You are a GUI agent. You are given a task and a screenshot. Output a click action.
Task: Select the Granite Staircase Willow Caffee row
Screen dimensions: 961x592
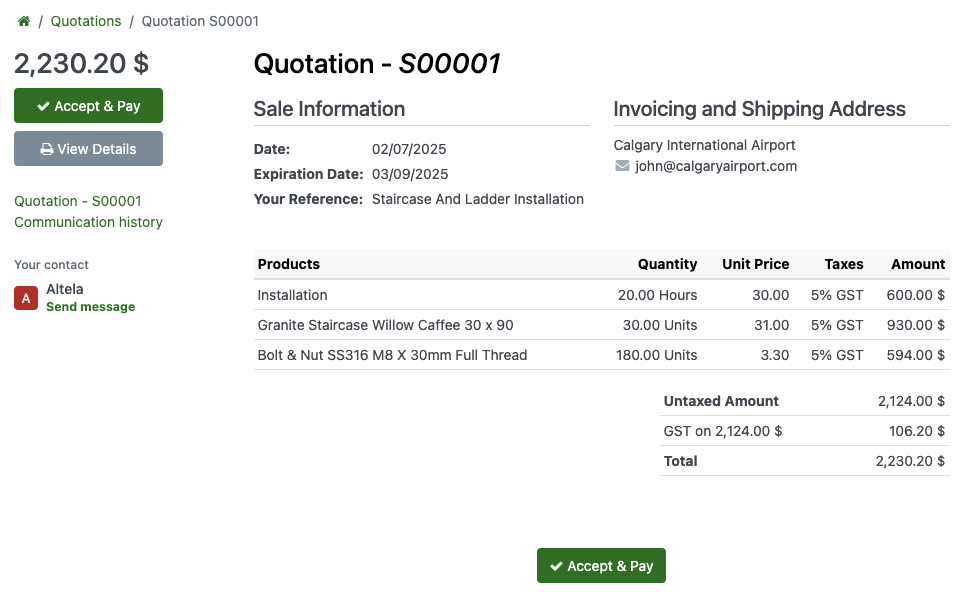pyautogui.click(x=385, y=325)
